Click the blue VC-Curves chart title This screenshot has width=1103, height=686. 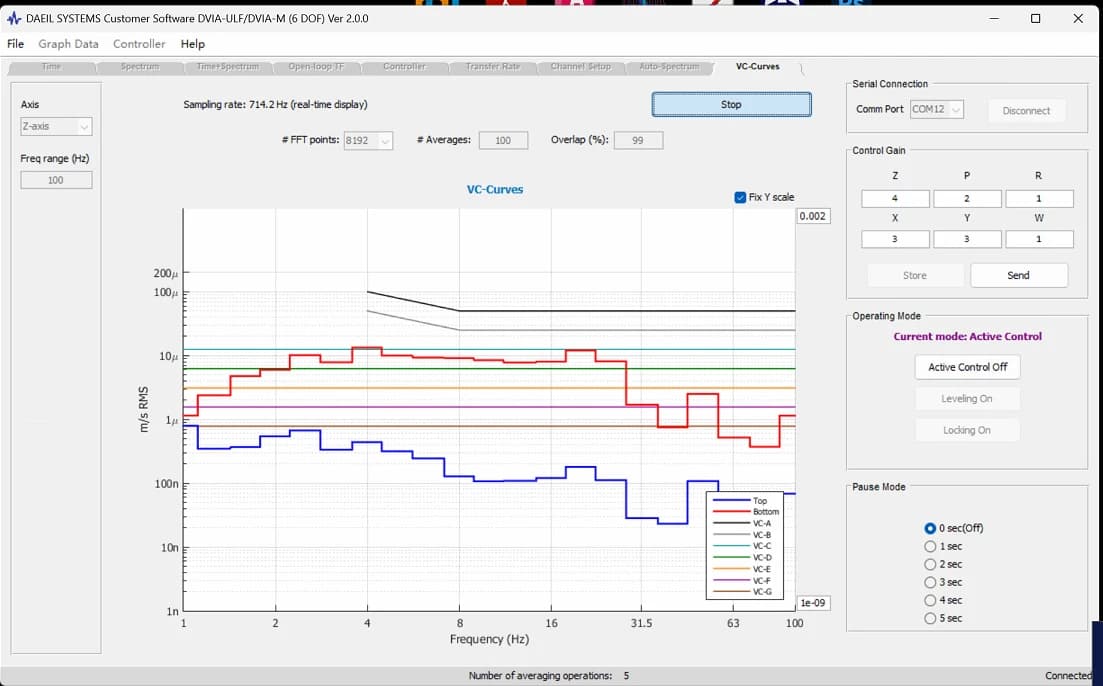point(495,189)
